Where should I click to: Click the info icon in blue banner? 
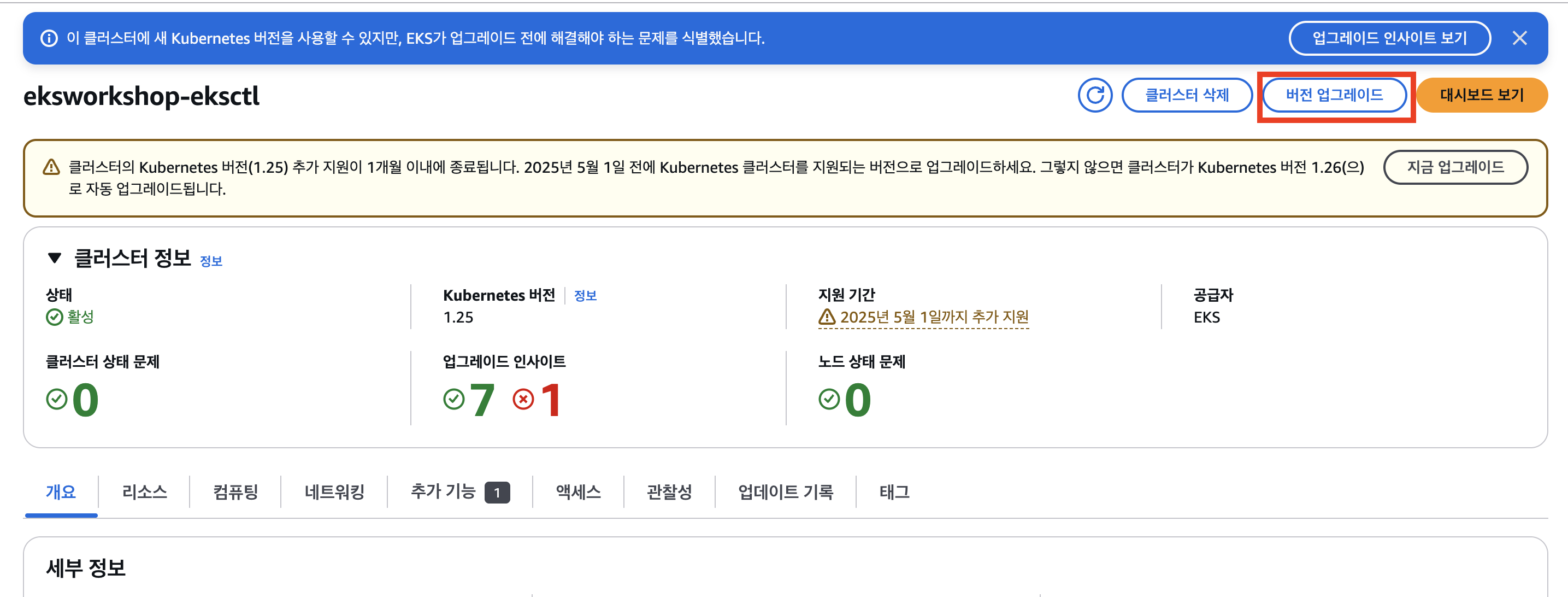tap(49, 38)
